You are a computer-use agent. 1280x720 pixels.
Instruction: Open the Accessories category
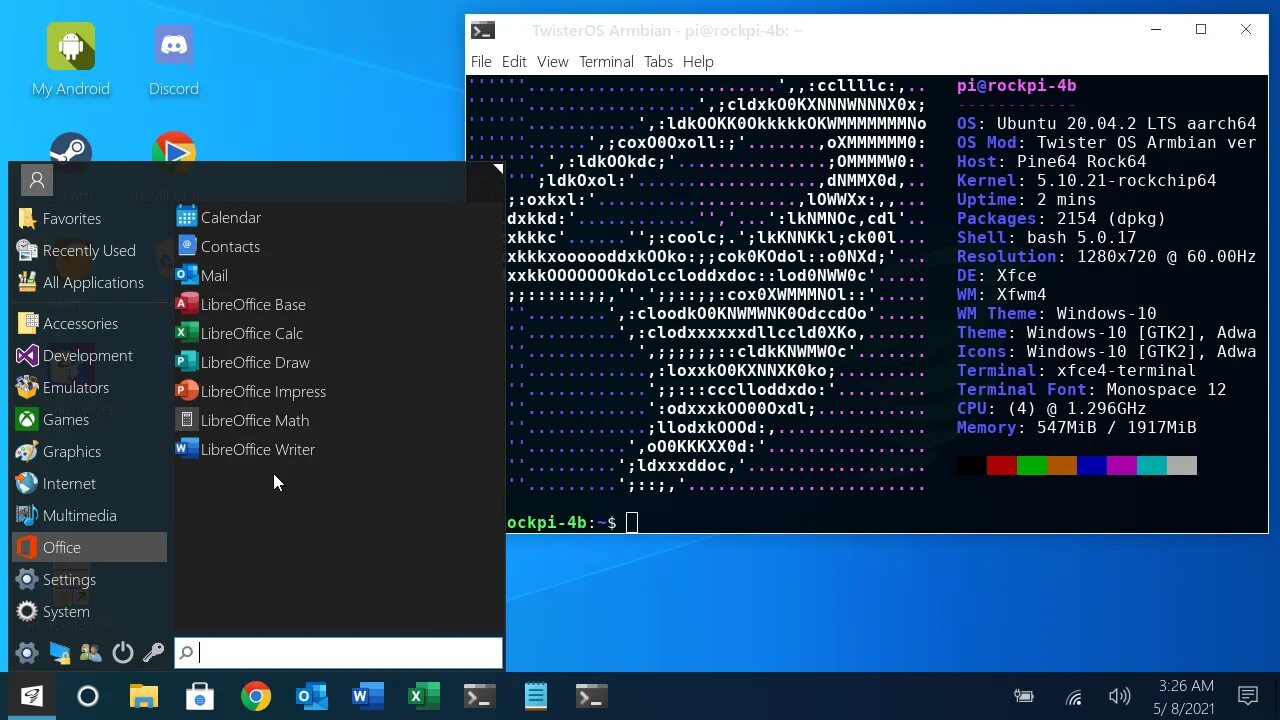point(89,323)
